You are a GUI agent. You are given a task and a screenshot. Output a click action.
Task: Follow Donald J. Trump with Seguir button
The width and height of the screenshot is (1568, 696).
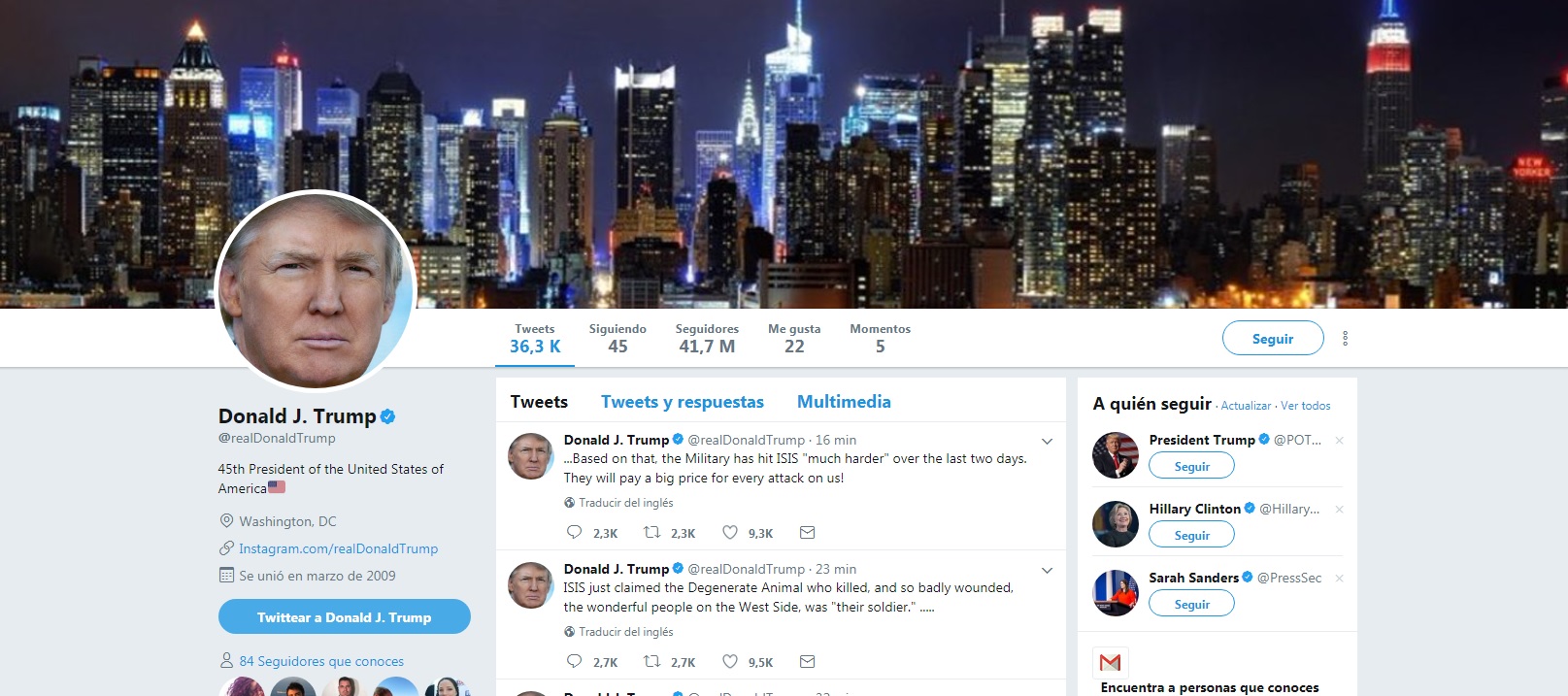[x=1273, y=338]
